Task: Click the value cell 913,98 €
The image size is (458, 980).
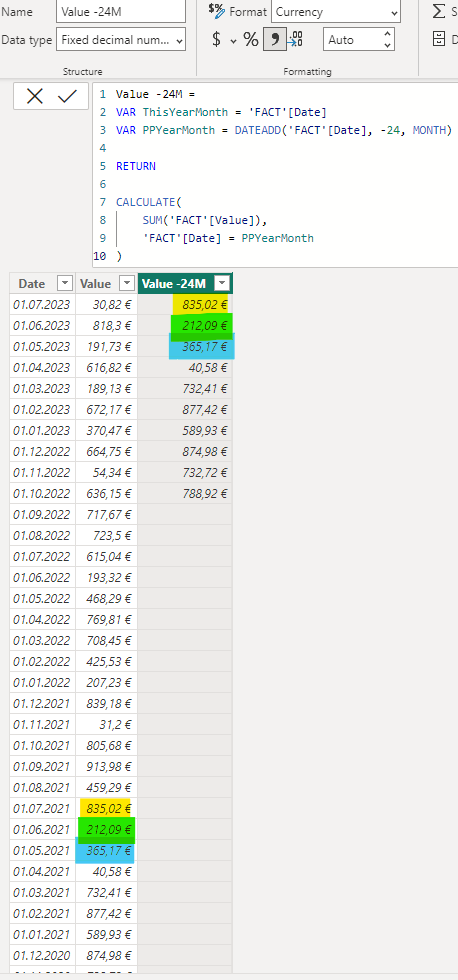Action: click(x=107, y=766)
